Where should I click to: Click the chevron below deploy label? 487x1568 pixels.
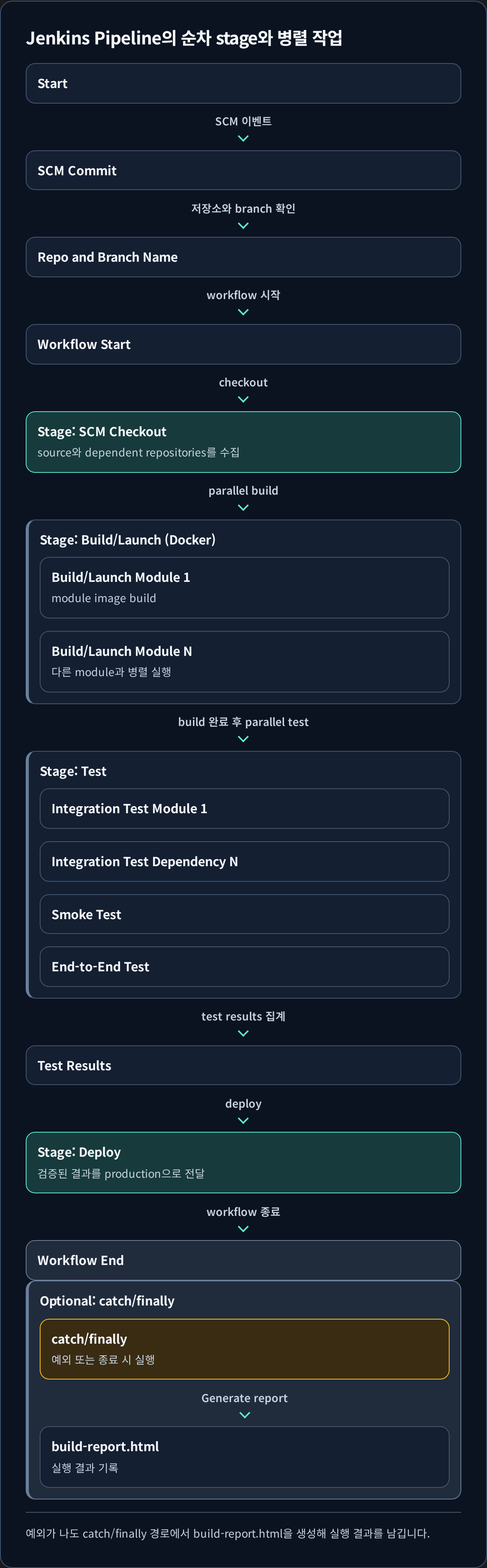243,1121
